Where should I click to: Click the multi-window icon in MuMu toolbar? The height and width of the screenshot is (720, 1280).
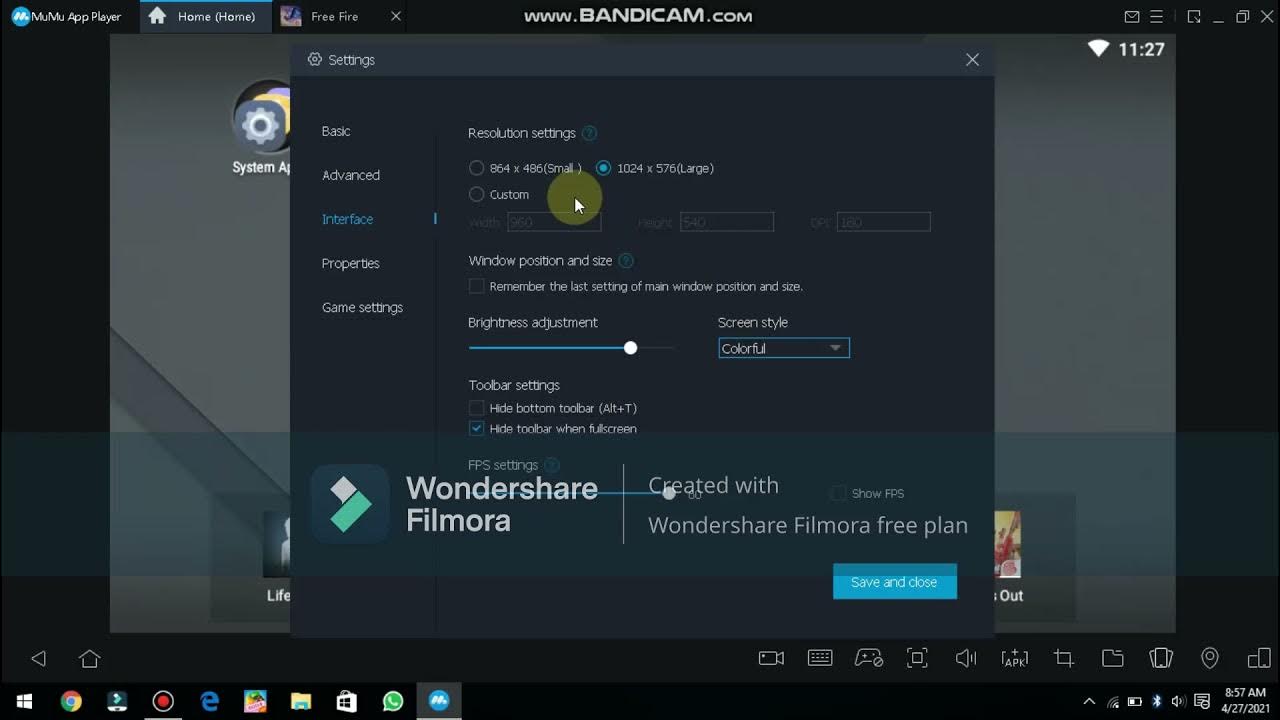1259,658
